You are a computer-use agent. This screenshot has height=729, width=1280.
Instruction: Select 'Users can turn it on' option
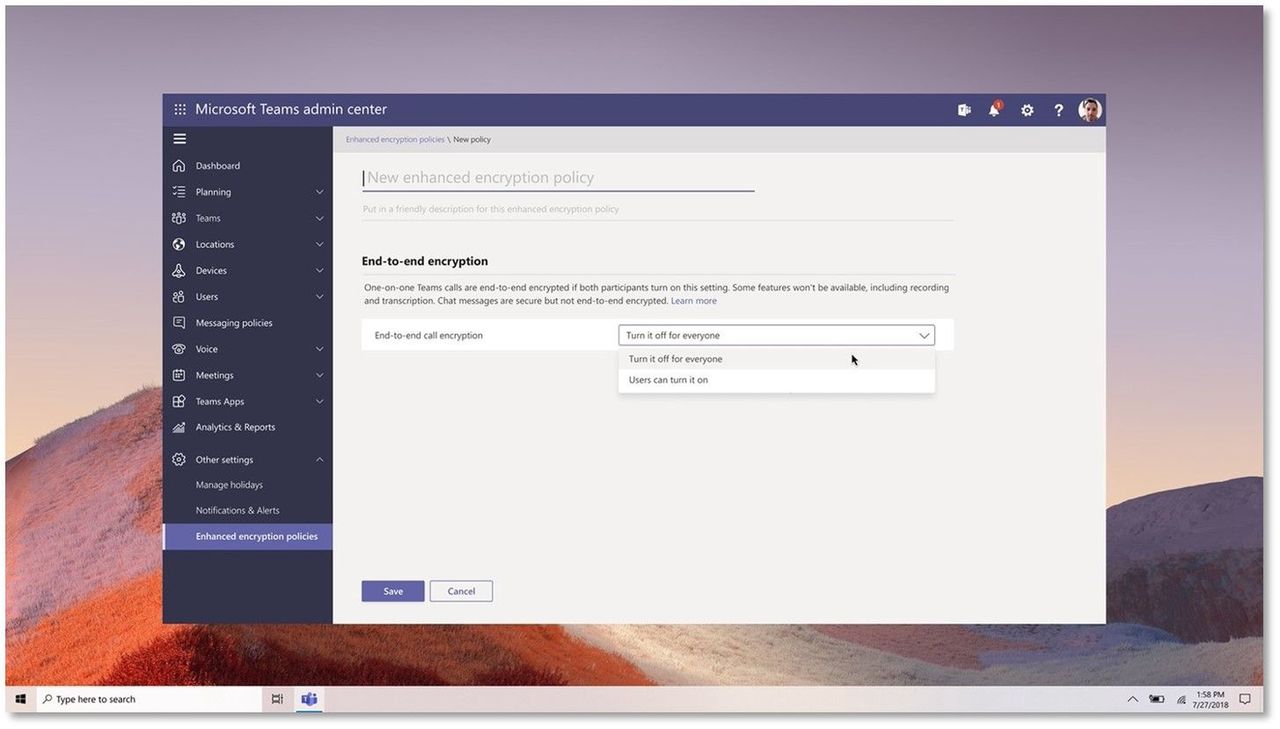(x=776, y=380)
